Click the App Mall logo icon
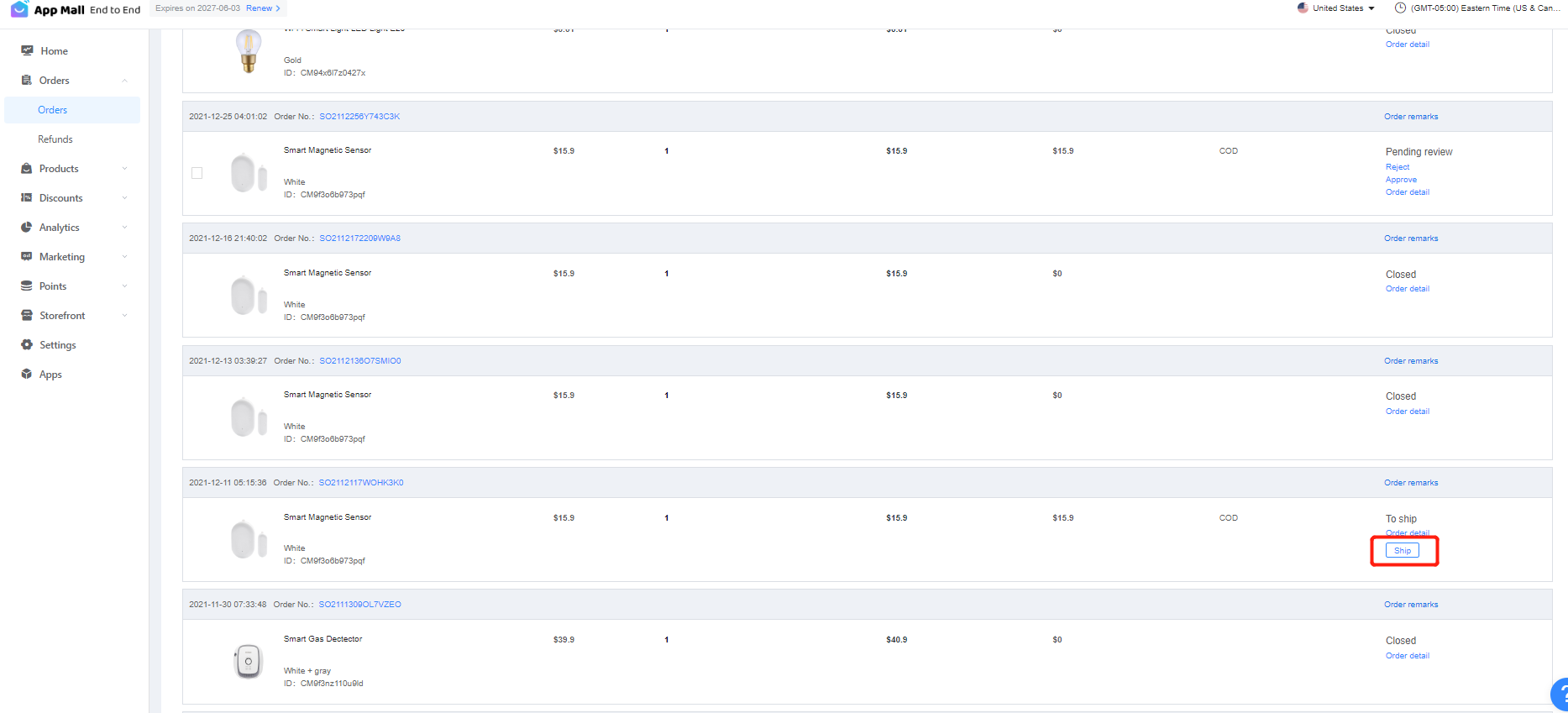 [19, 9]
